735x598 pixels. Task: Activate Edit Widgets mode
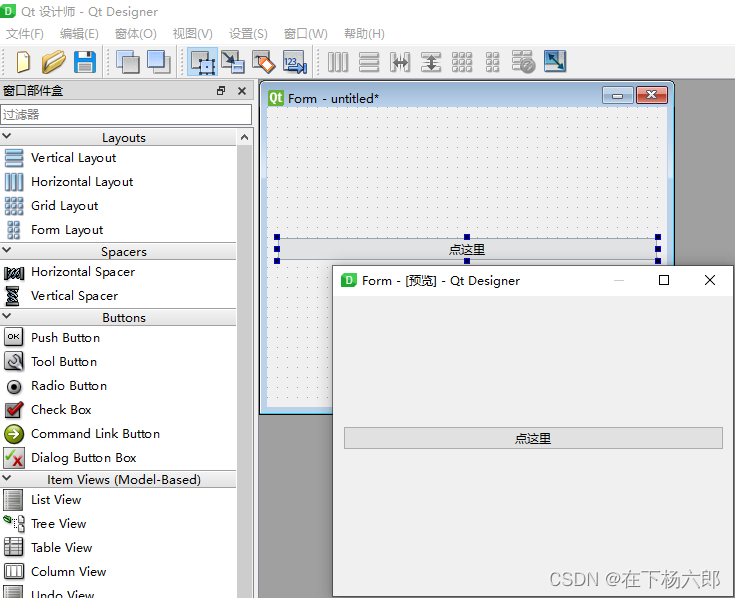tap(202, 62)
